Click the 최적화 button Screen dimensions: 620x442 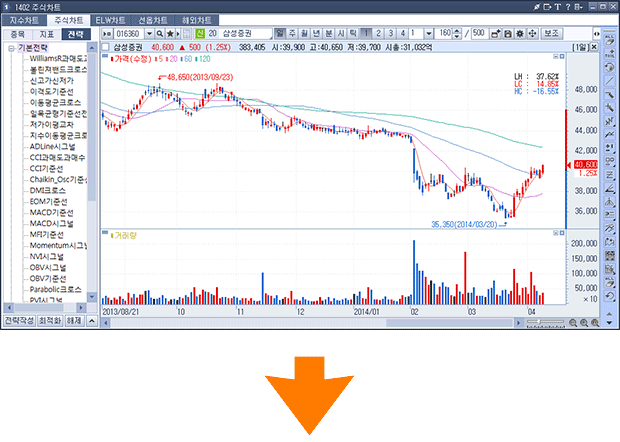coord(50,321)
